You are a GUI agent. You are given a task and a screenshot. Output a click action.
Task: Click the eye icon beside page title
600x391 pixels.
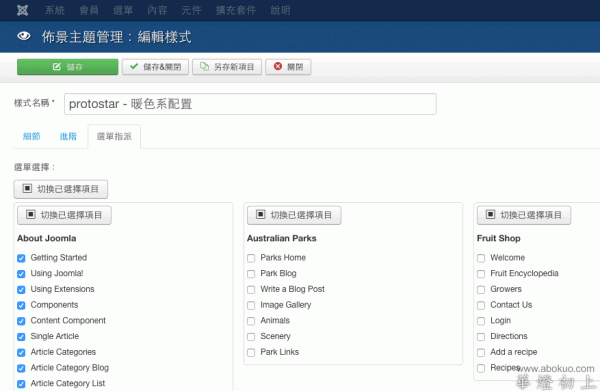click(x=24, y=36)
